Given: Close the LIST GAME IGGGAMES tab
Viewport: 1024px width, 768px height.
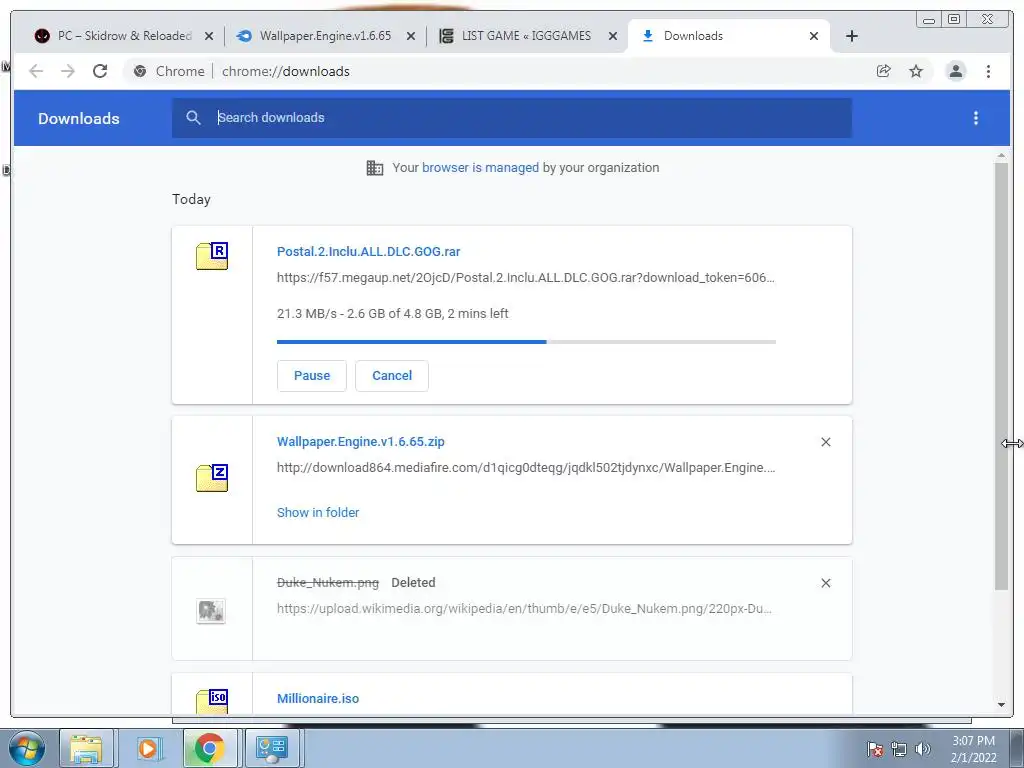Looking at the screenshot, I should point(613,37).
